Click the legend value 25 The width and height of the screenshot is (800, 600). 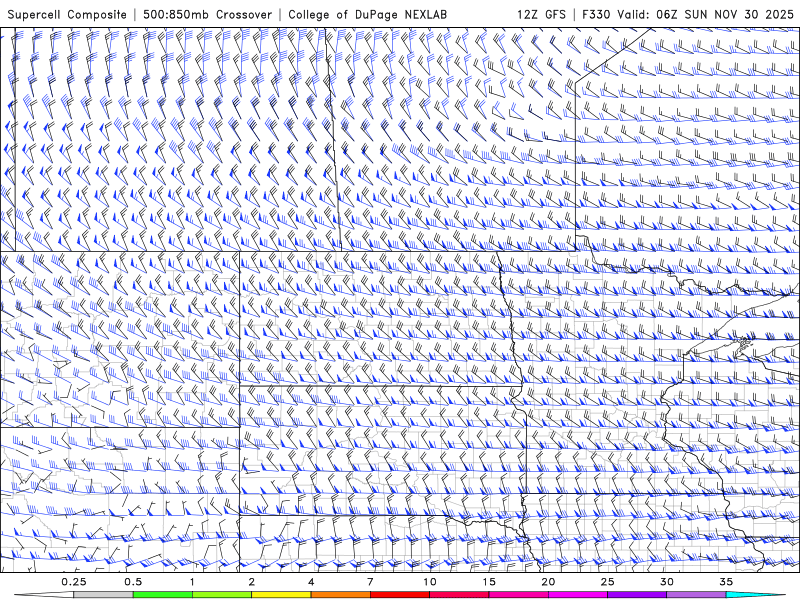coord(607,582)
